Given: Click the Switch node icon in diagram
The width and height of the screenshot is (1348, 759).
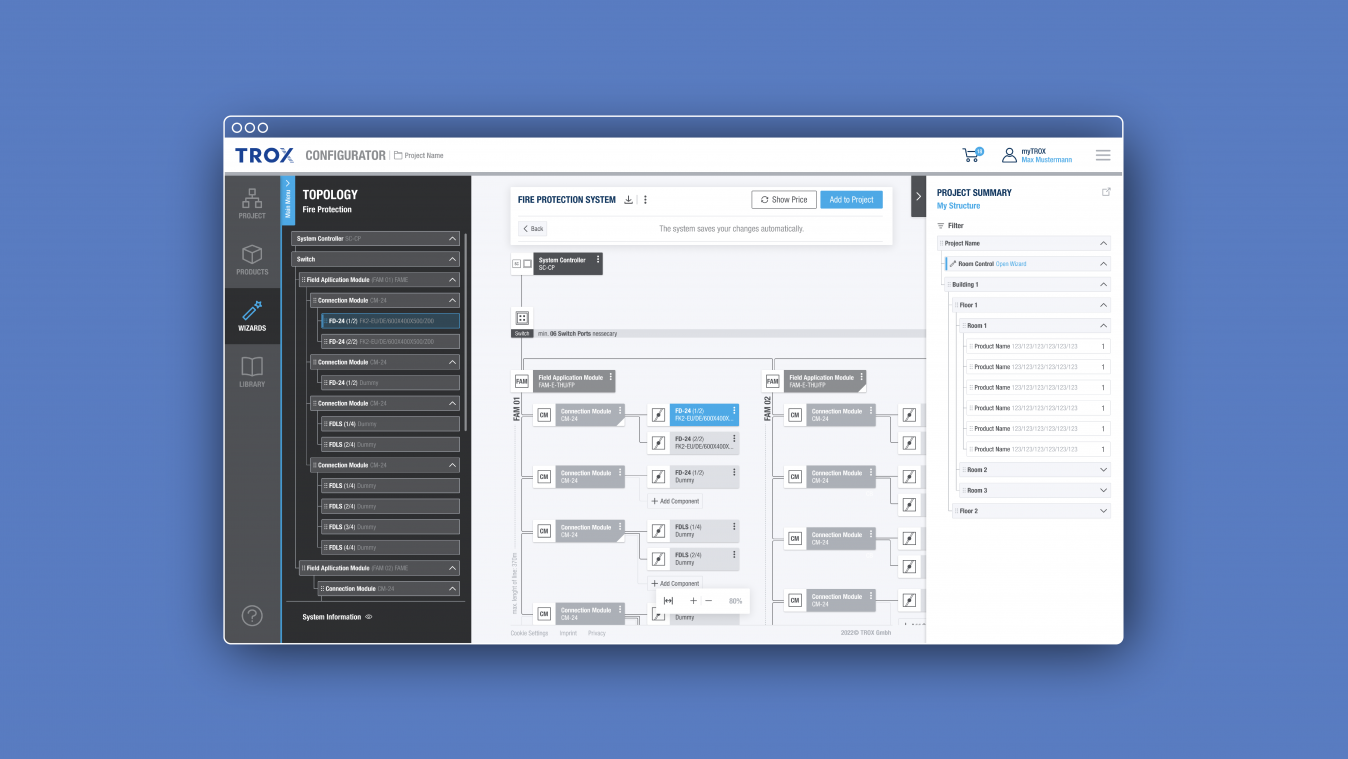Looking at the screenshot, I should 522,318.
